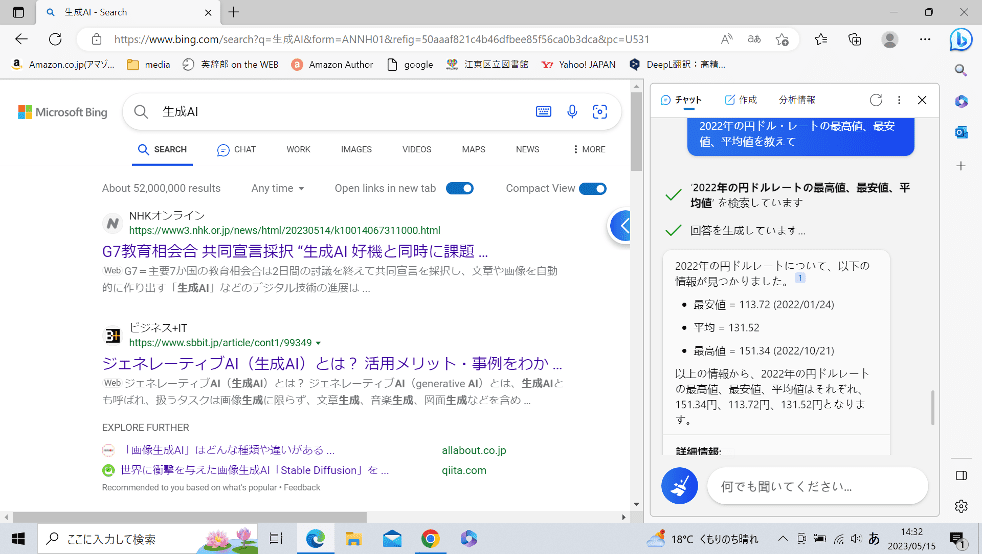Click the on-screen keyboard icon in search box
Viewport: 982px width, 554px height.
(544, 111)
